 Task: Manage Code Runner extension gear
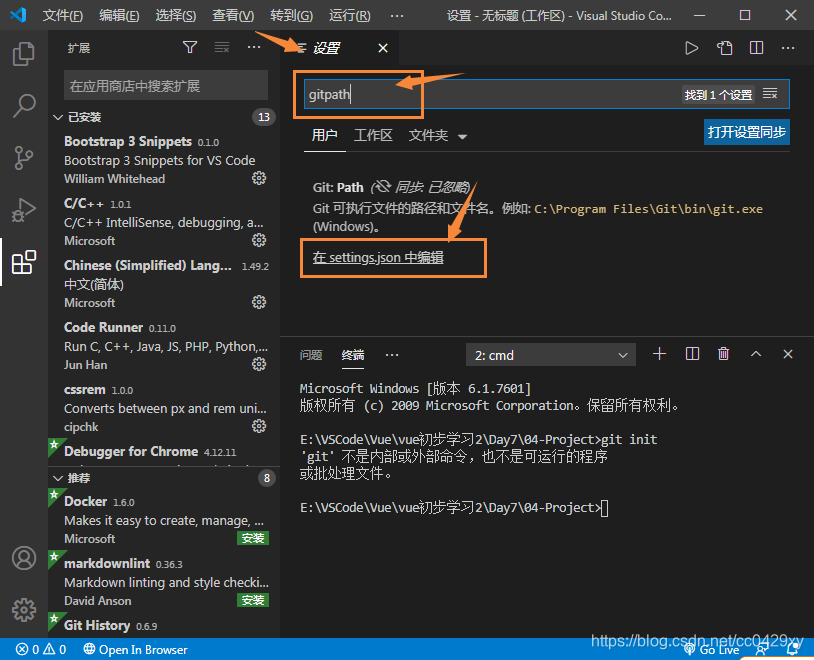click(259, 364)
